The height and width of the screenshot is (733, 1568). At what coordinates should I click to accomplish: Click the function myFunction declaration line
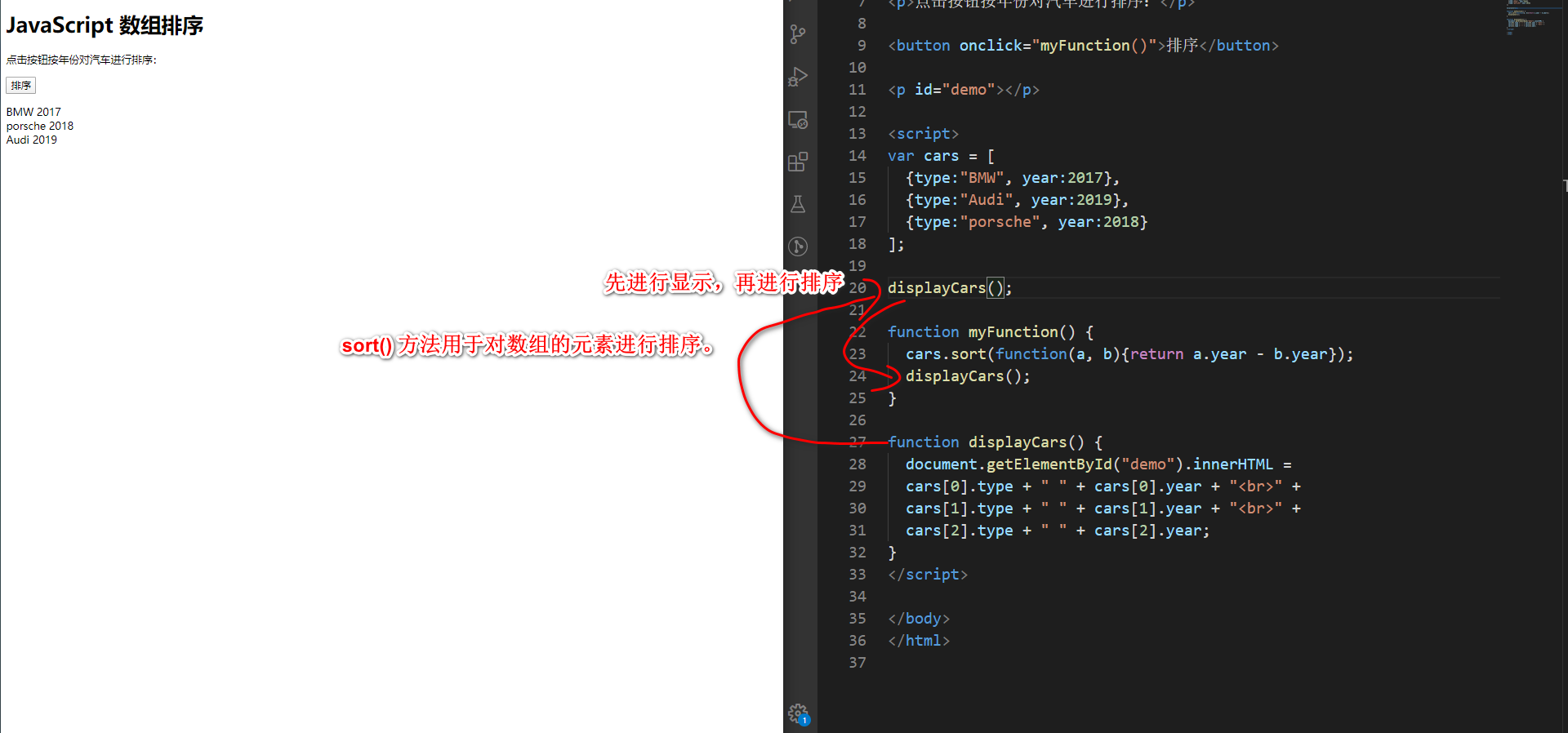pyautogui.click(x=991, y=332)
